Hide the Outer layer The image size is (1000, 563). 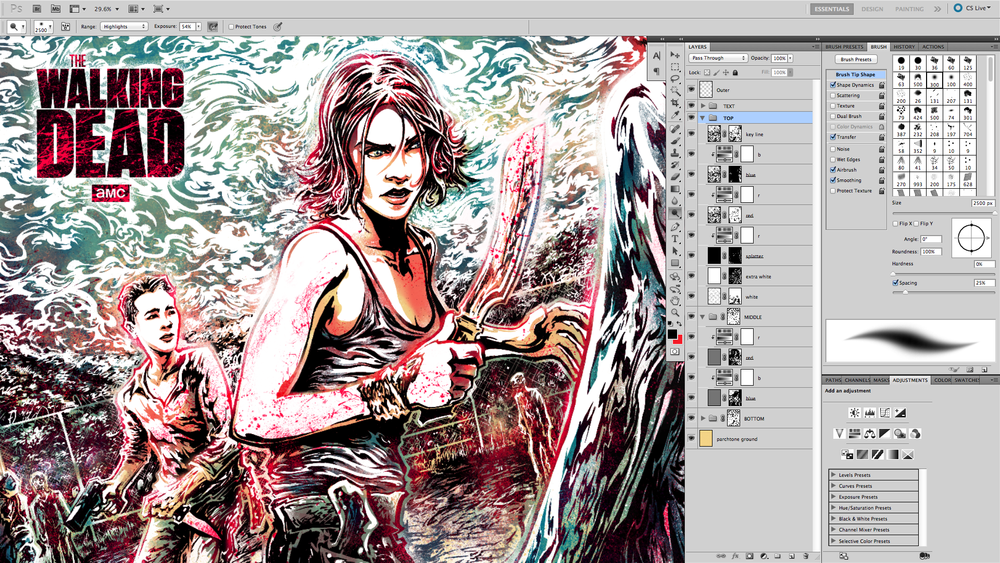point(691,90)
